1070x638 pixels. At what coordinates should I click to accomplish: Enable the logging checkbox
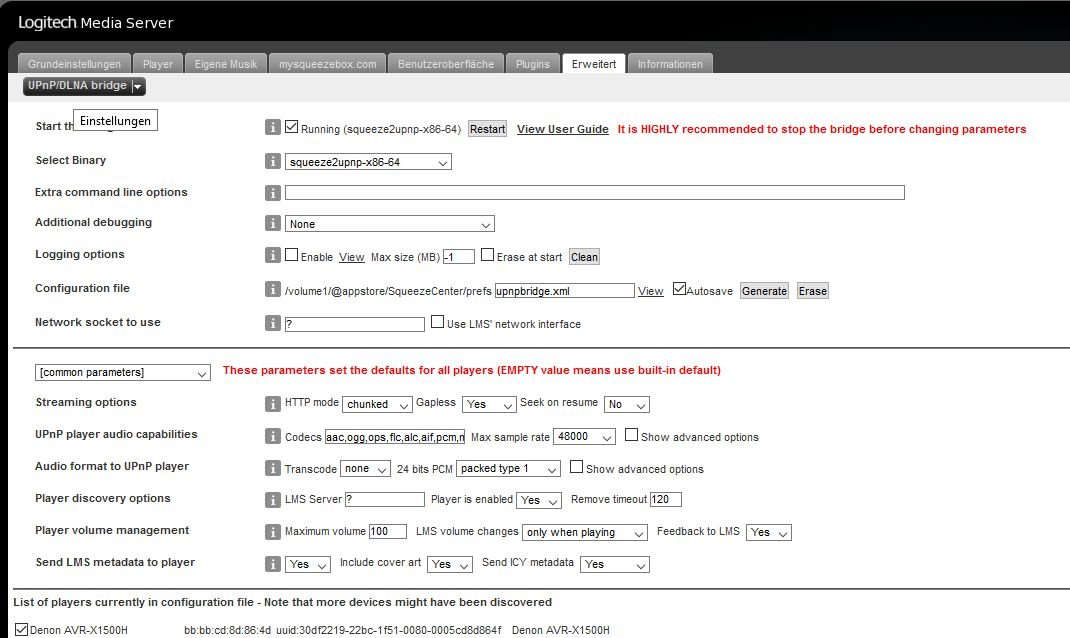(292, 256)
